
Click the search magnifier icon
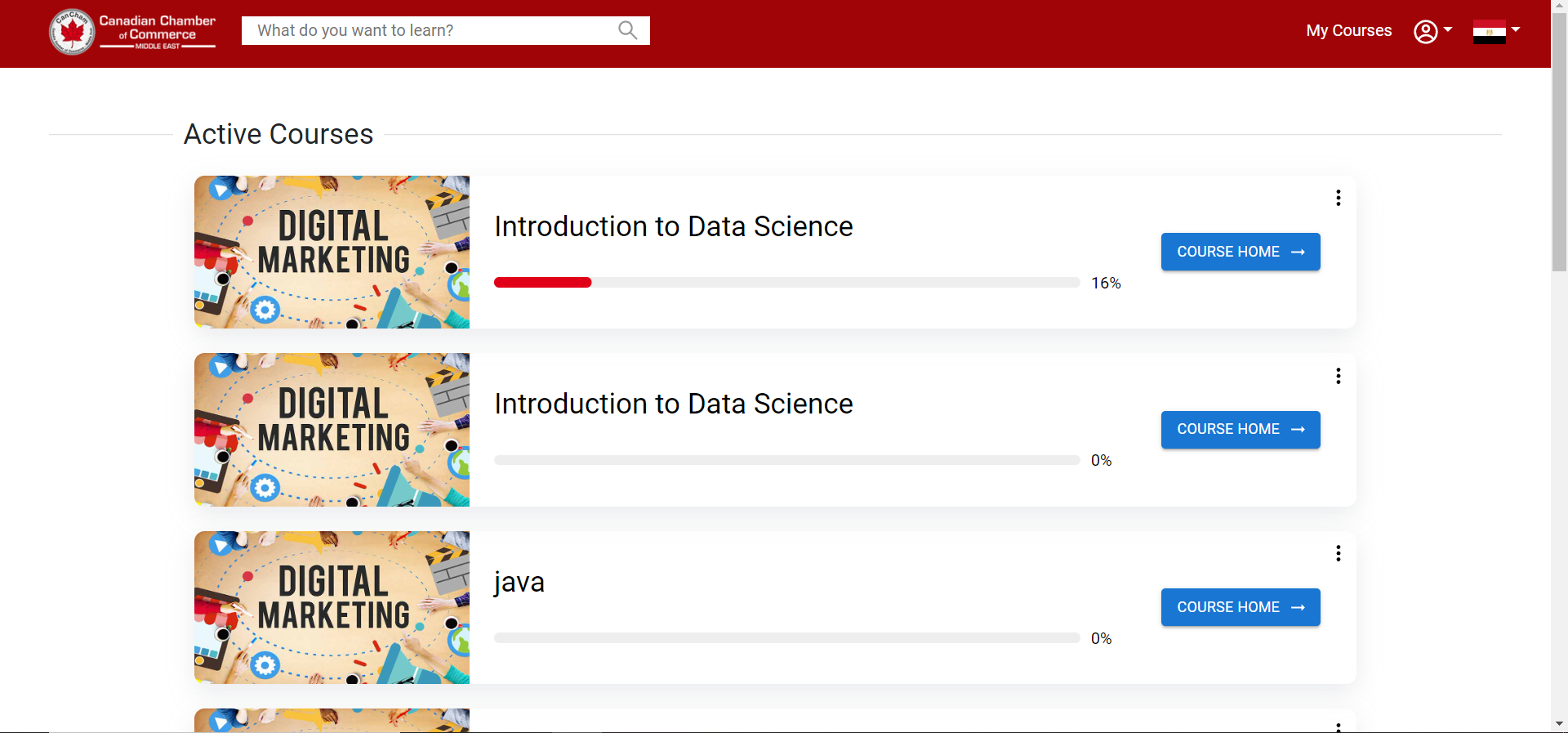pos(627,30)
